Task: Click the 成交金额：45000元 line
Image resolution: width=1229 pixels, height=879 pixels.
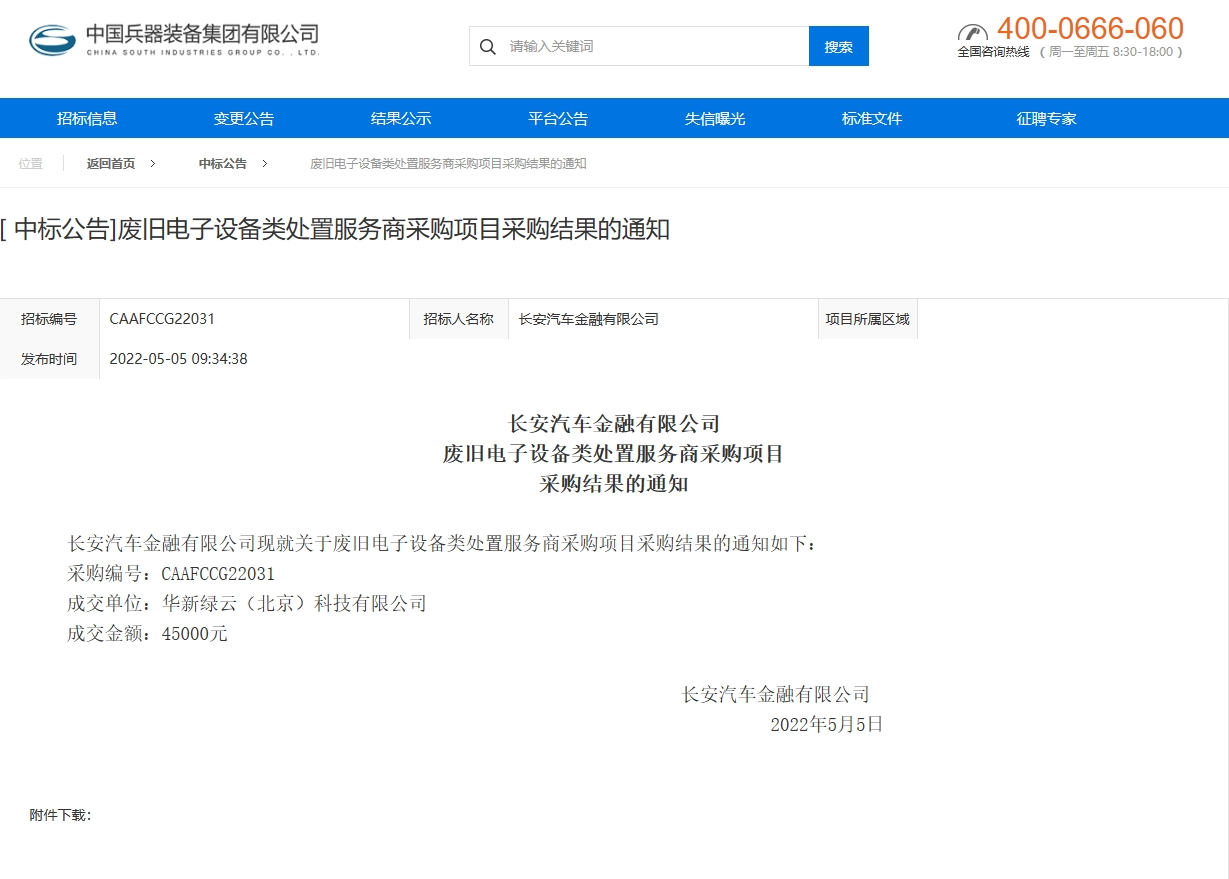Action: 147,633
